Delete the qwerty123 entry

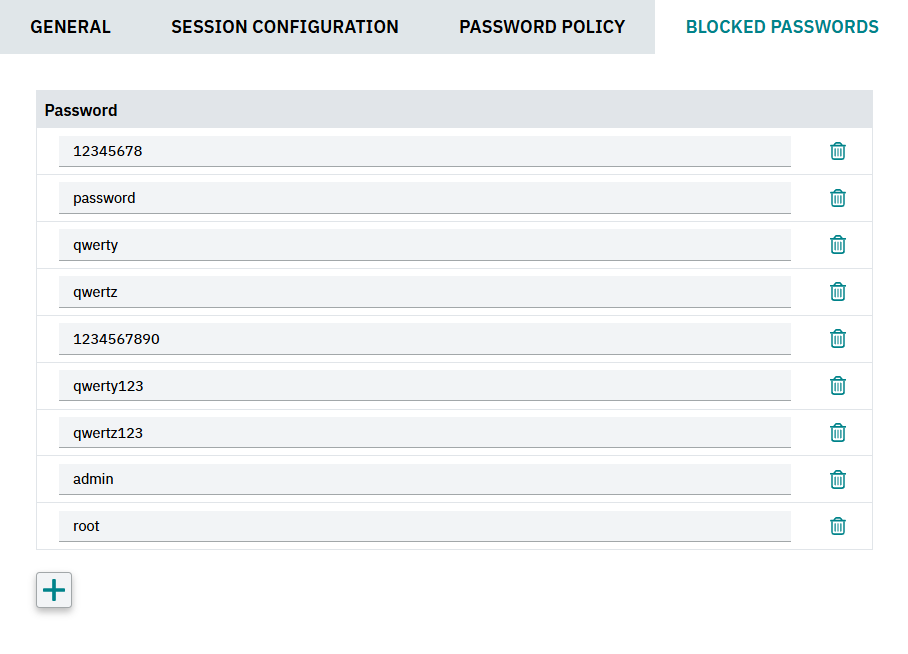click(838, 386)
